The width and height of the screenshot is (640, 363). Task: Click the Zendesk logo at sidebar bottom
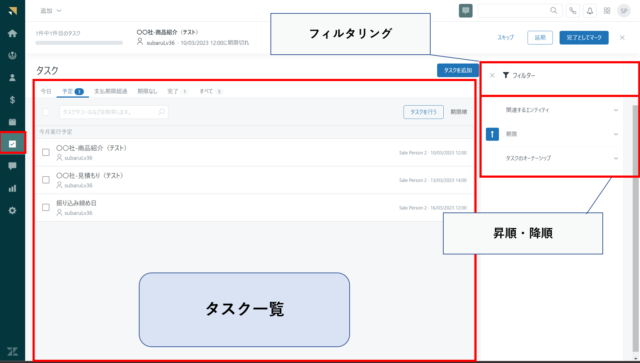(x=13, y=352)
